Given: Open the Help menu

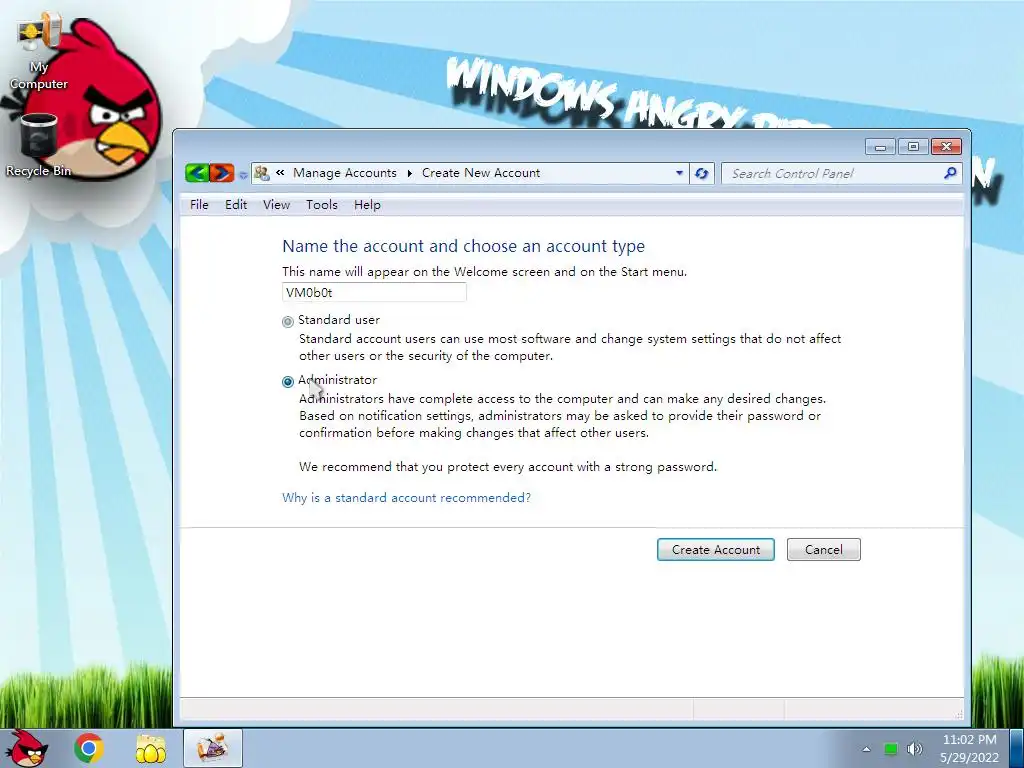Looking at the screenshot, I should click(x=367, y=205).
